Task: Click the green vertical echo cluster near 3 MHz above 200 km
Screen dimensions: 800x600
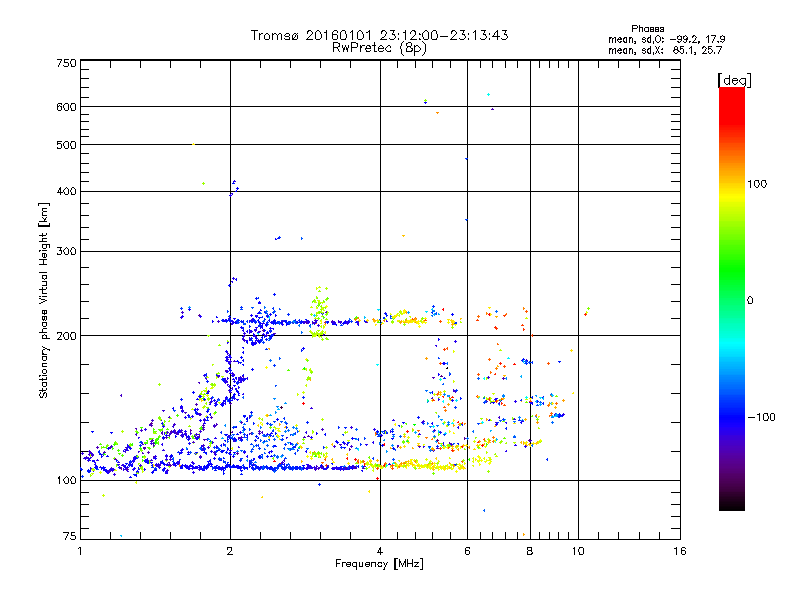Action: point(320,312)
